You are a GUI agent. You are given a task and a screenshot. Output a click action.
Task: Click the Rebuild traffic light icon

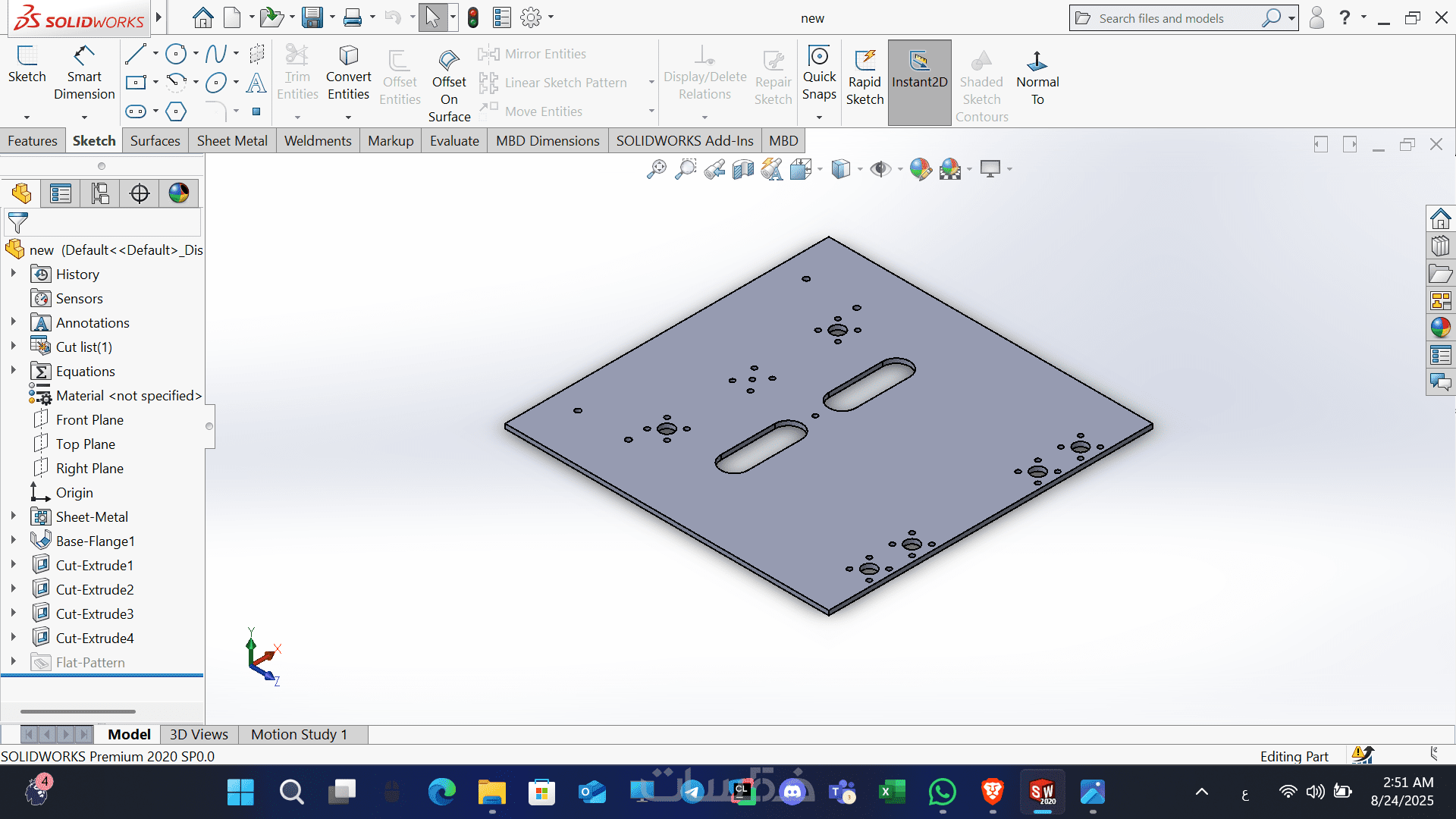point(473,17)
